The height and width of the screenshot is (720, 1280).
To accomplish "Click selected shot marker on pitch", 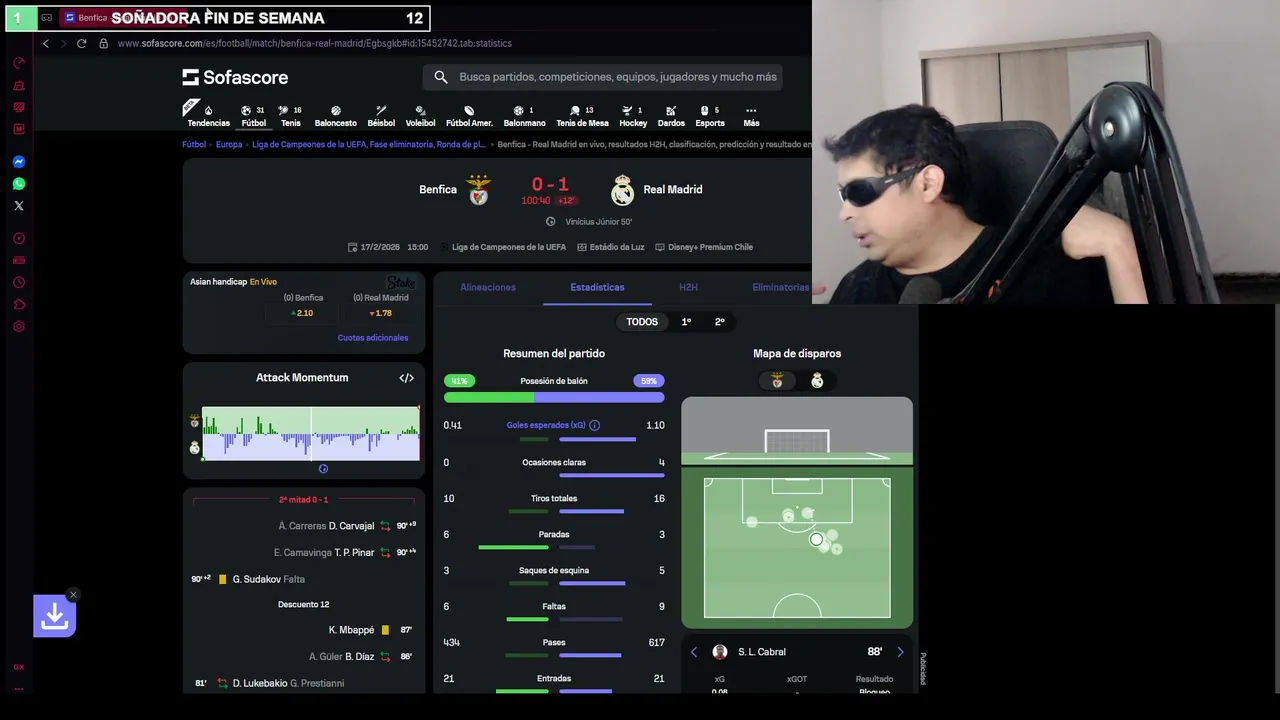I will coord(816,540).
